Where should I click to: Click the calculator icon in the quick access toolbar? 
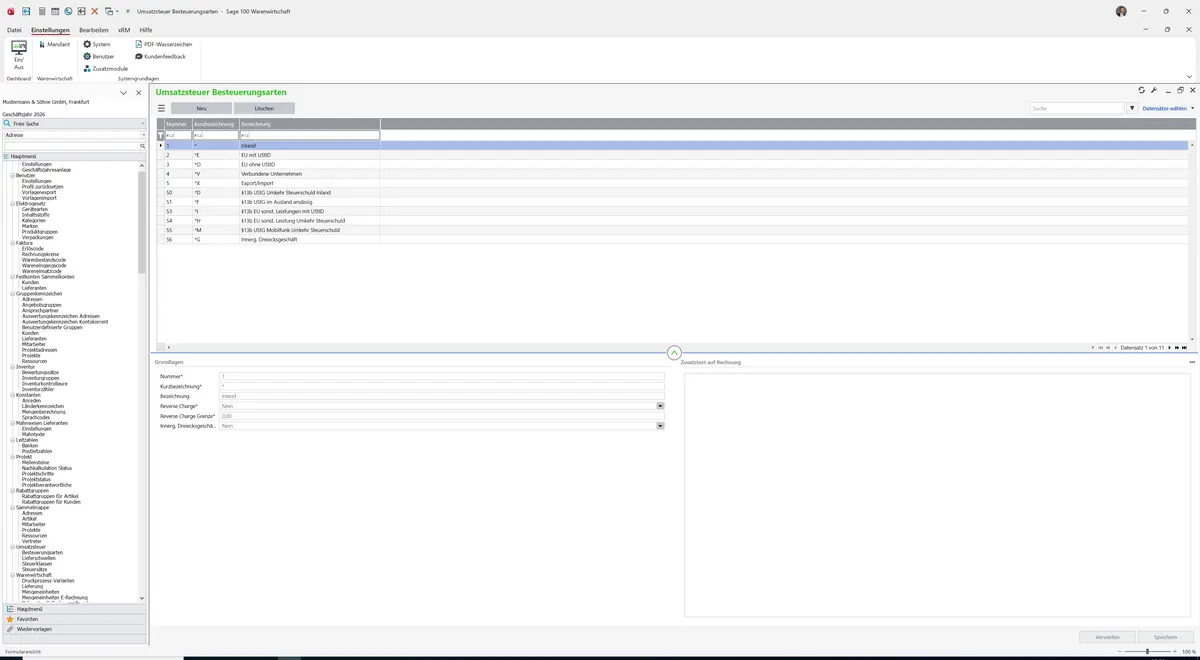(41, 10)
